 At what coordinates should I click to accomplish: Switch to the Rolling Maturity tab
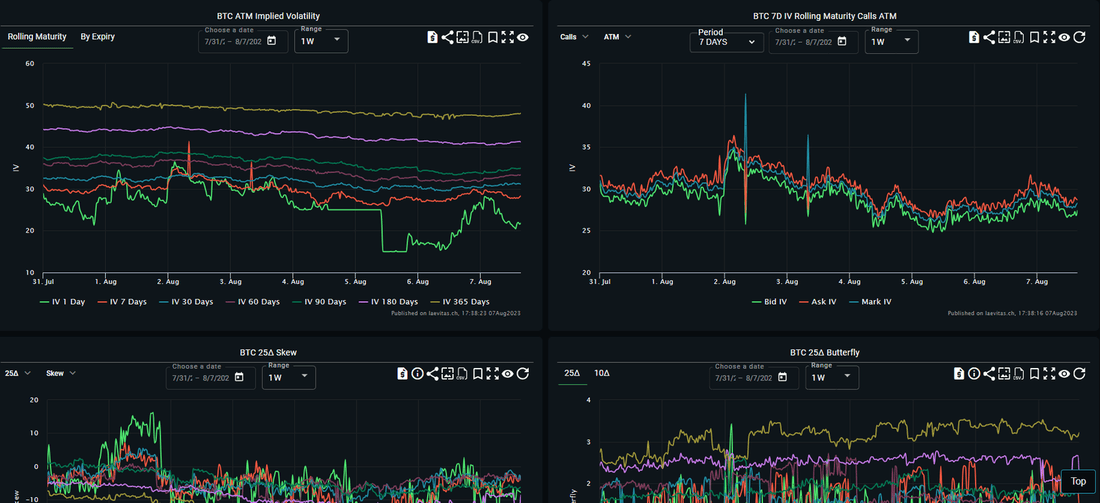(x=37, y=36)
